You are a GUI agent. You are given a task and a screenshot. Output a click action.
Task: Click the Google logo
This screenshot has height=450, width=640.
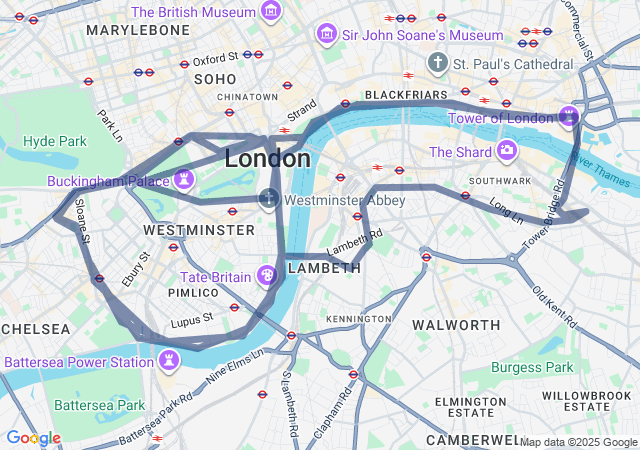click(x=34, y=438)
